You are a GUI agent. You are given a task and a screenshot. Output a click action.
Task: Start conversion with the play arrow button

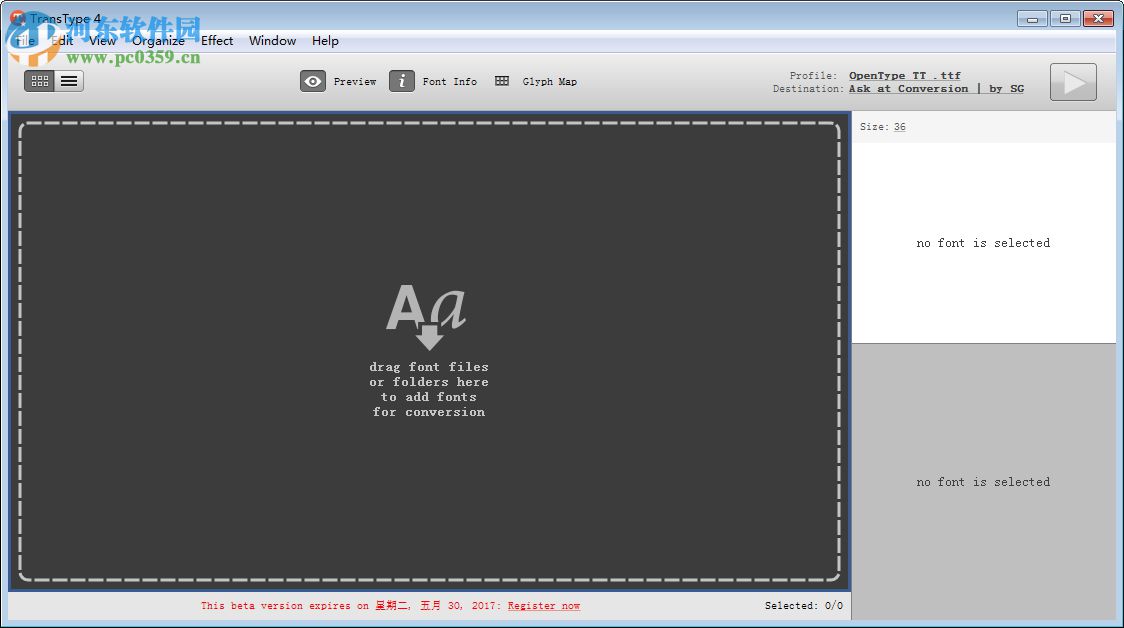click(1073, 82)
